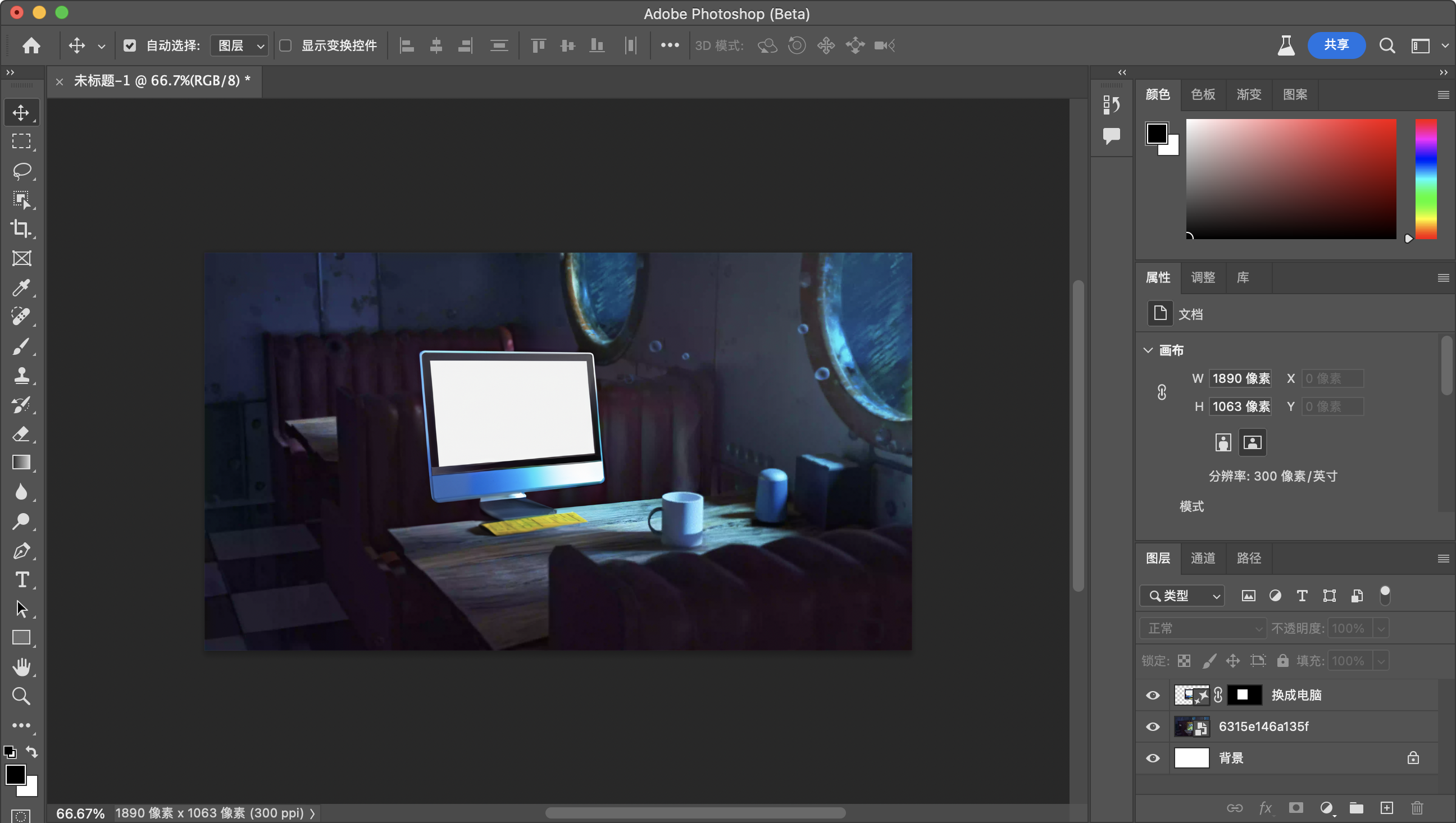Click the 共享 button
The width and height of the screenshot is (1456, 823).
pos(1336,45)
